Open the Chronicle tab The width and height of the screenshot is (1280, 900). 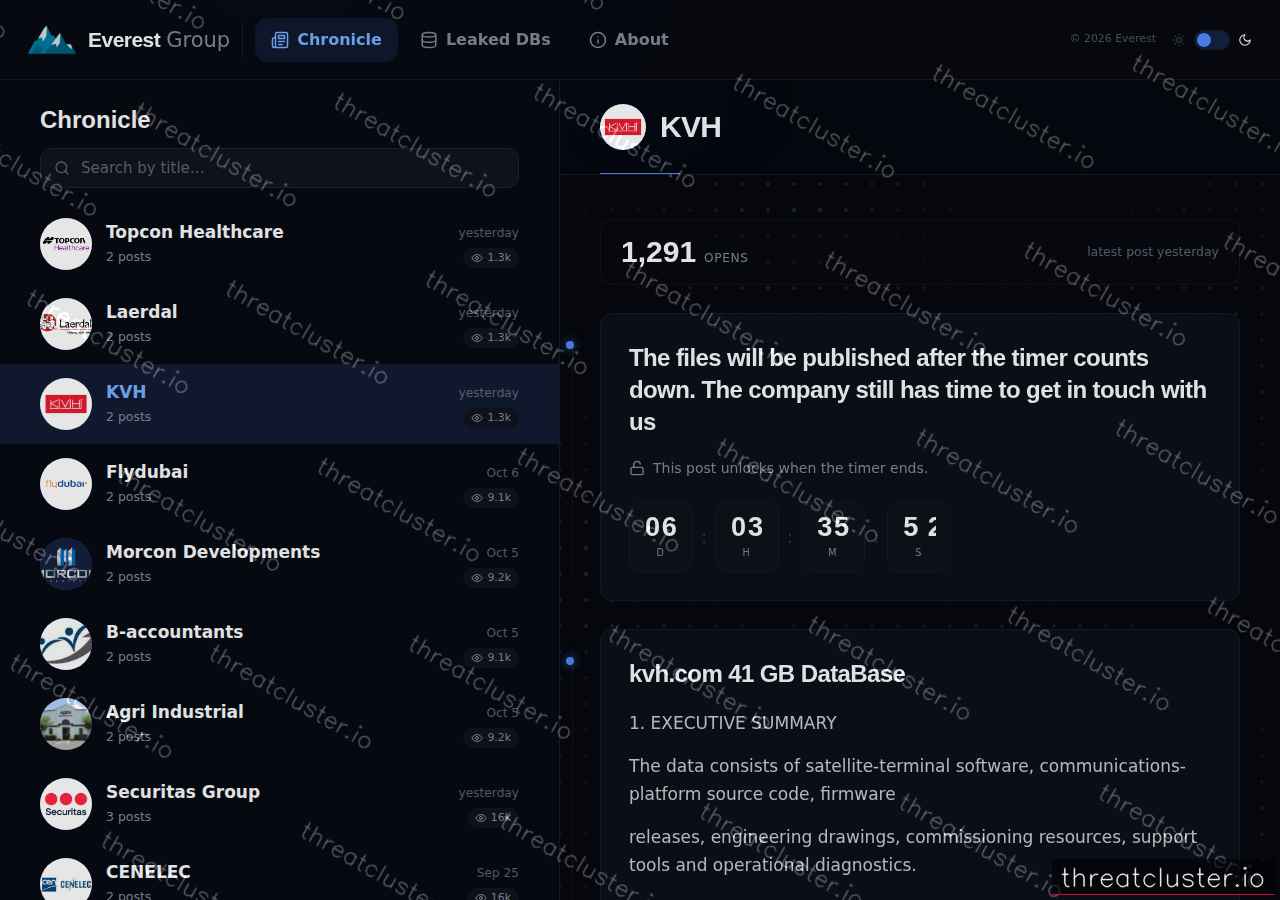326,40
